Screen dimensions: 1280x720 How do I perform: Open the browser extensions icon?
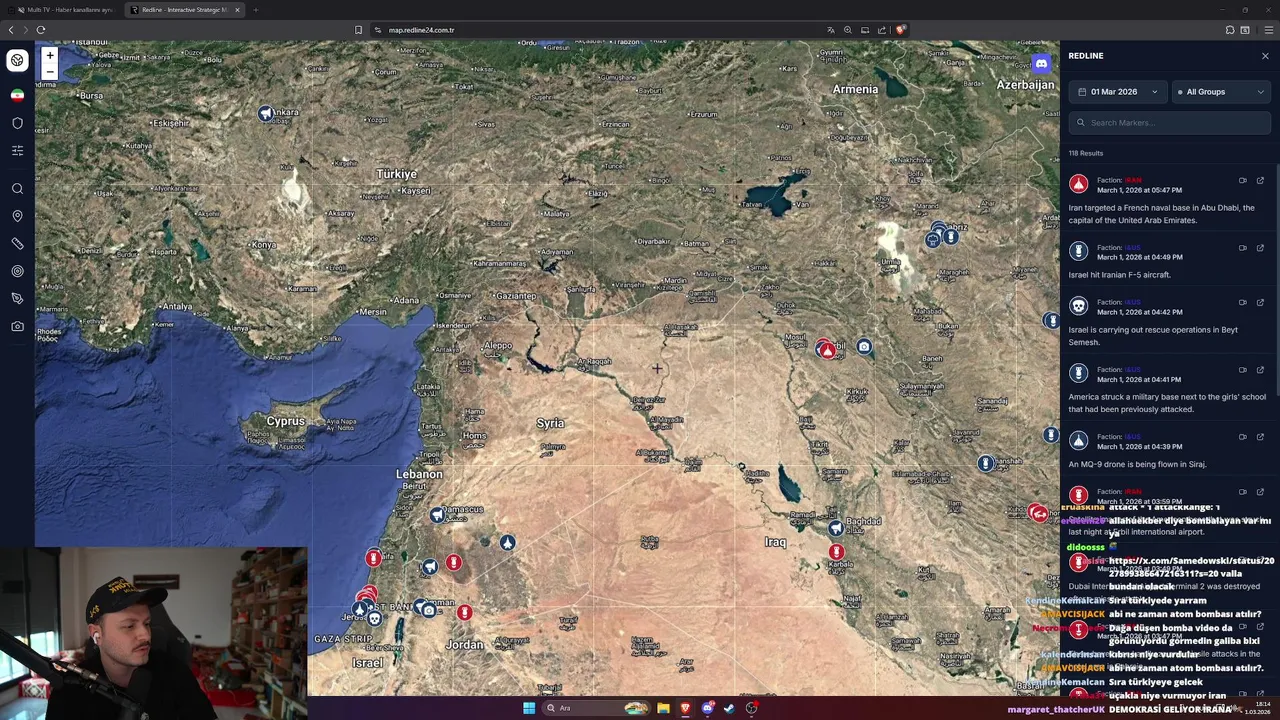point(1230,30)
